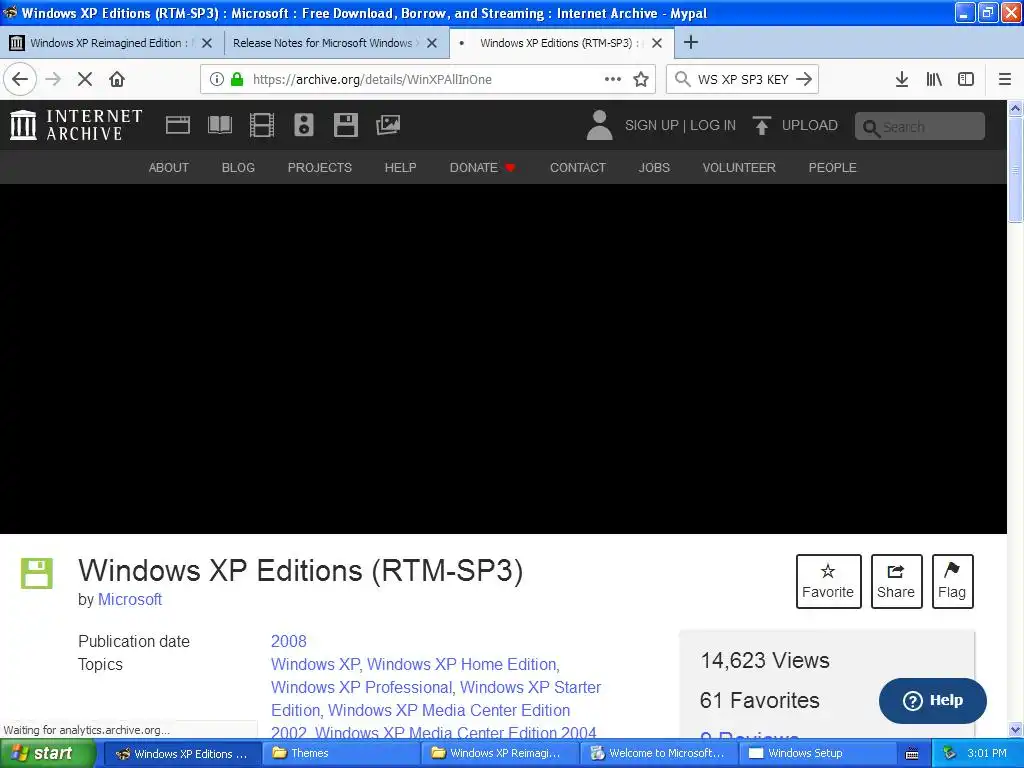The width and height of the screenshot is (1024, 768).
Task: Open the PEOPLE menu item
Action: [833, 167]
